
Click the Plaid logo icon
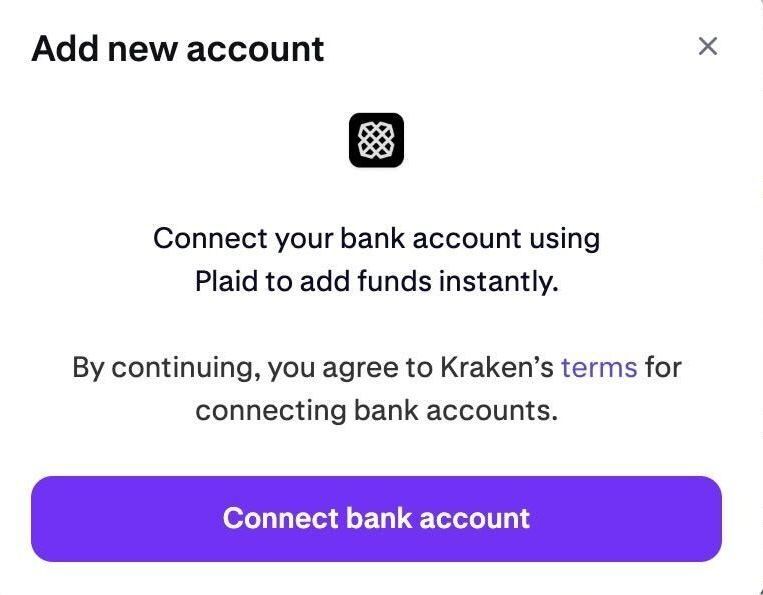pos(376,140)
